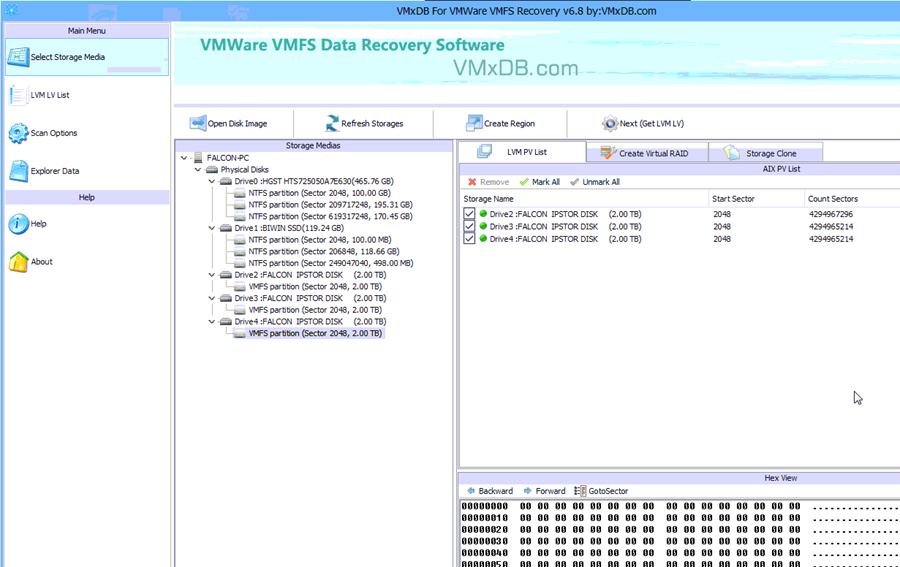Click green status dot of Drive2 row
The width and height of the screenshot is (900, 567).
[x=483, y=214]
